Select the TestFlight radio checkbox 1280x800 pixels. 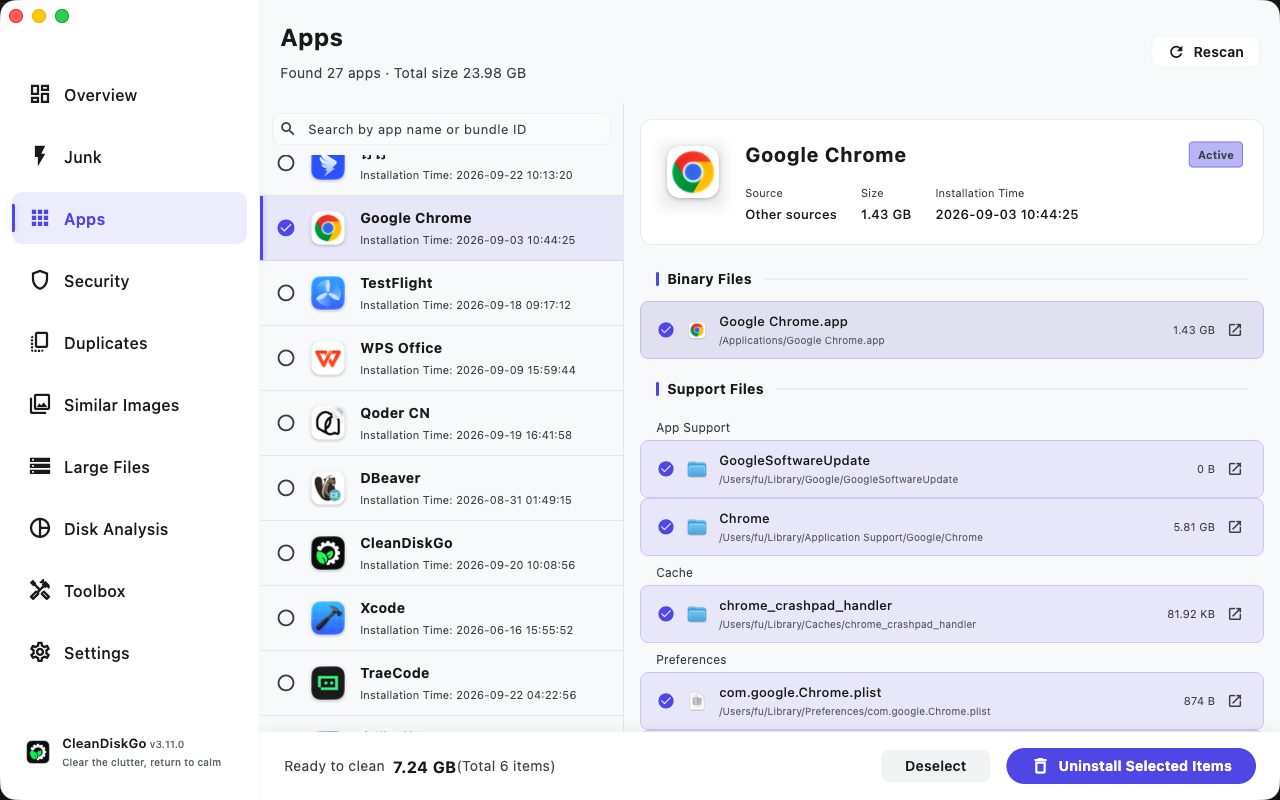pos(286,293)
